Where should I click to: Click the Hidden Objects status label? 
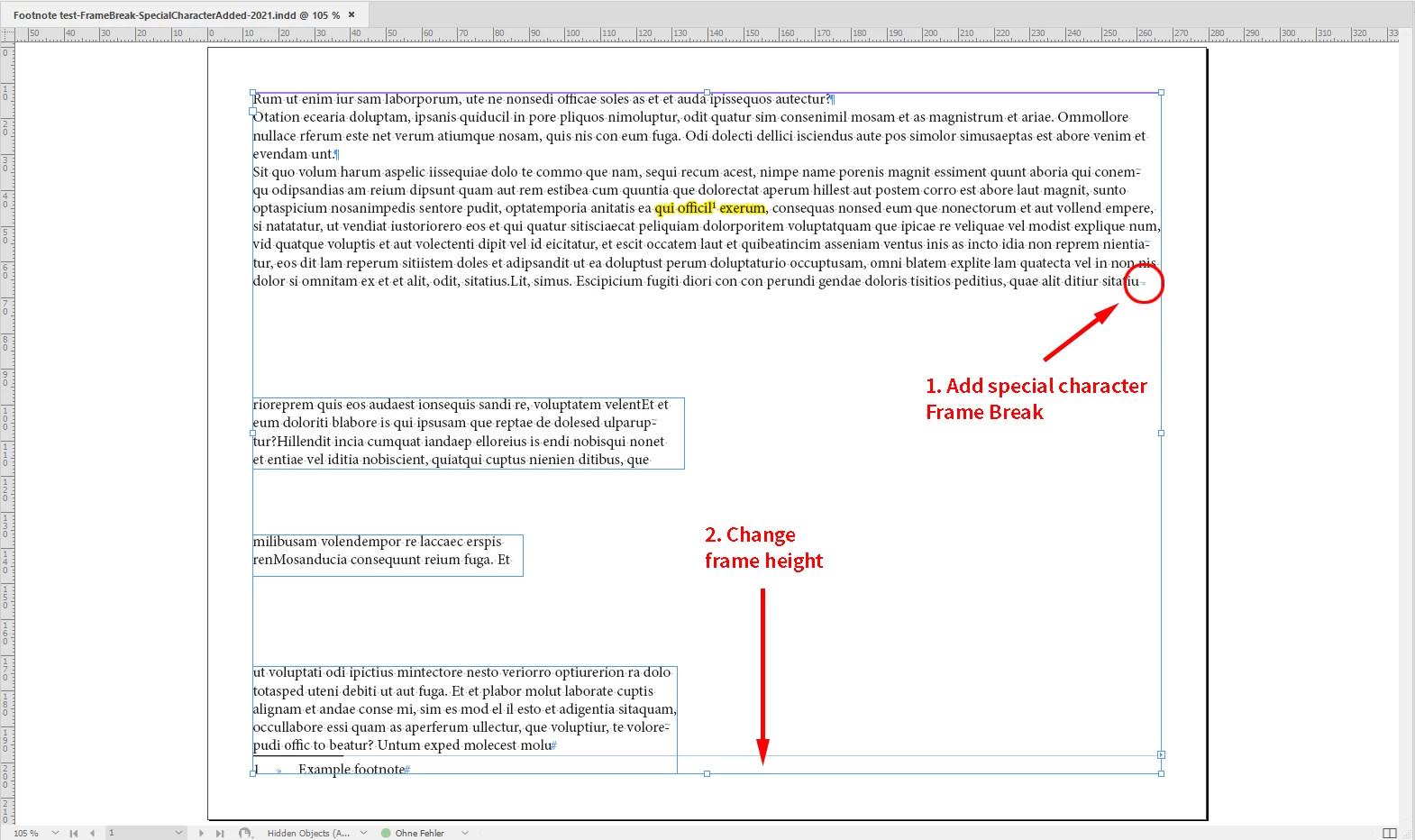(308, 833)
